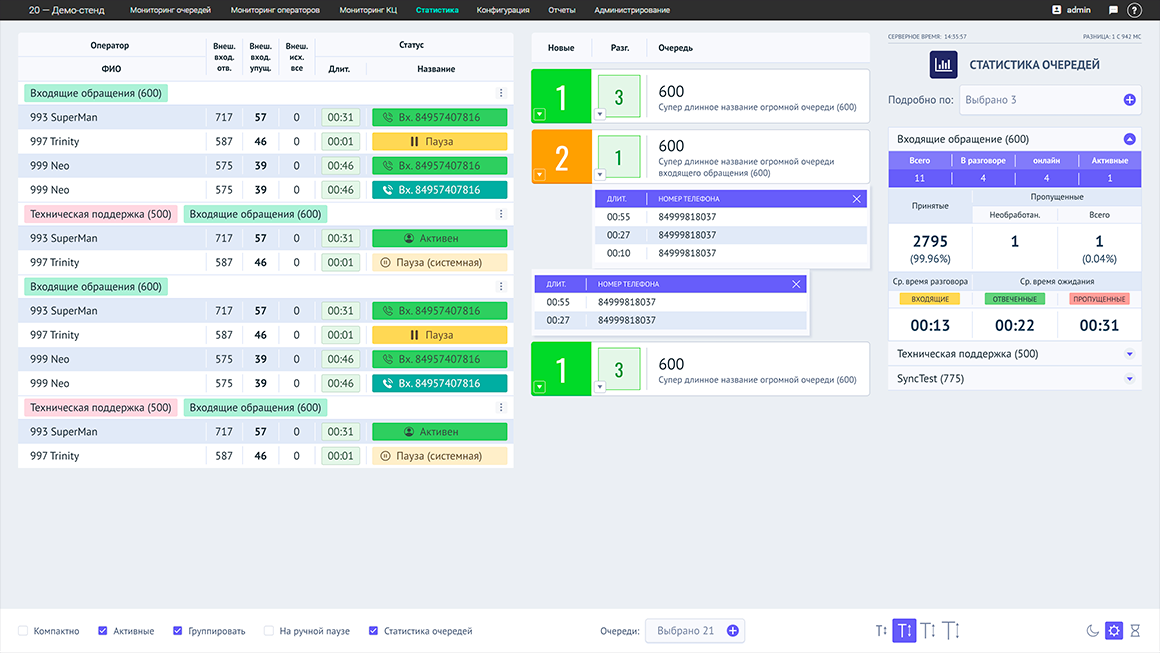Collapse the Входящие обращение (600) statistics section

click(1129, 139)
